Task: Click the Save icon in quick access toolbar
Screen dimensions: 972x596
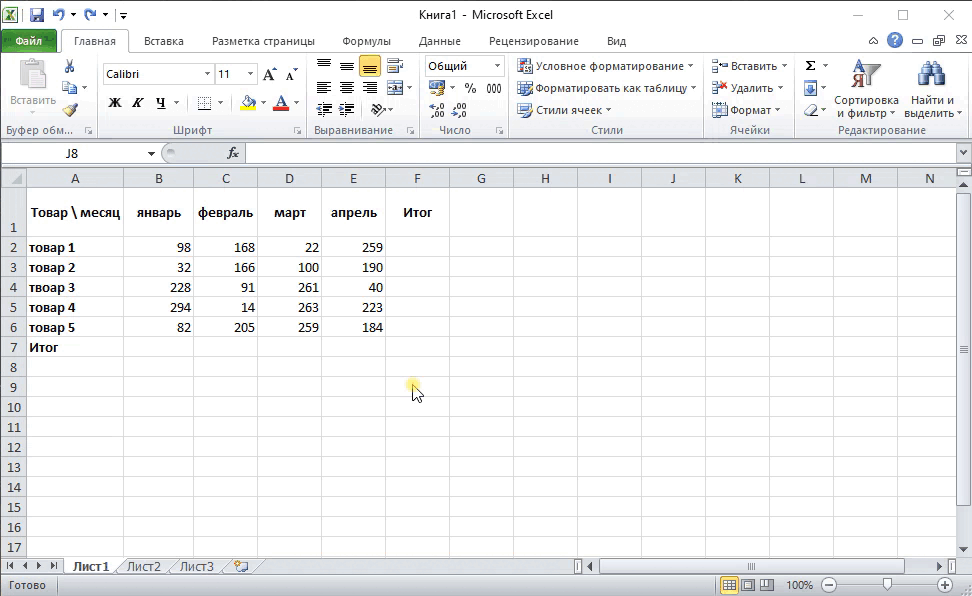Action: (37, 14)
